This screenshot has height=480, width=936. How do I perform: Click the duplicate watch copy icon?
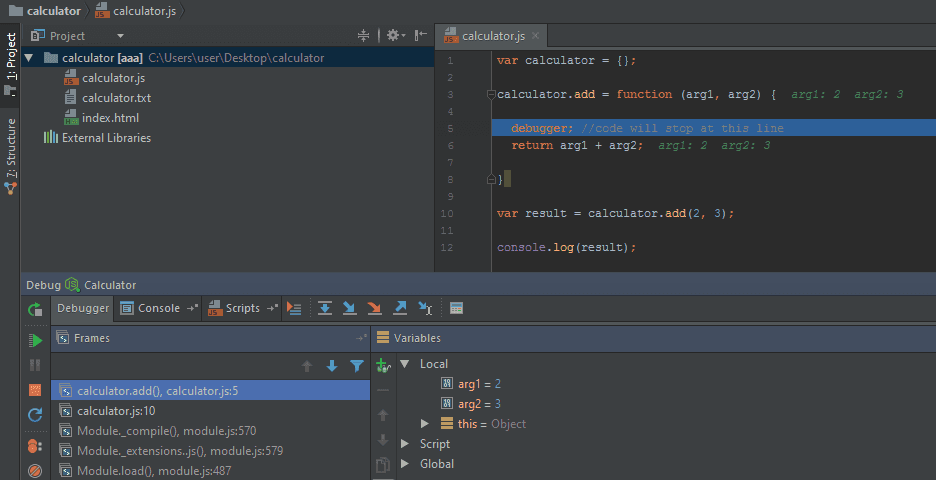tap(383, 465)
